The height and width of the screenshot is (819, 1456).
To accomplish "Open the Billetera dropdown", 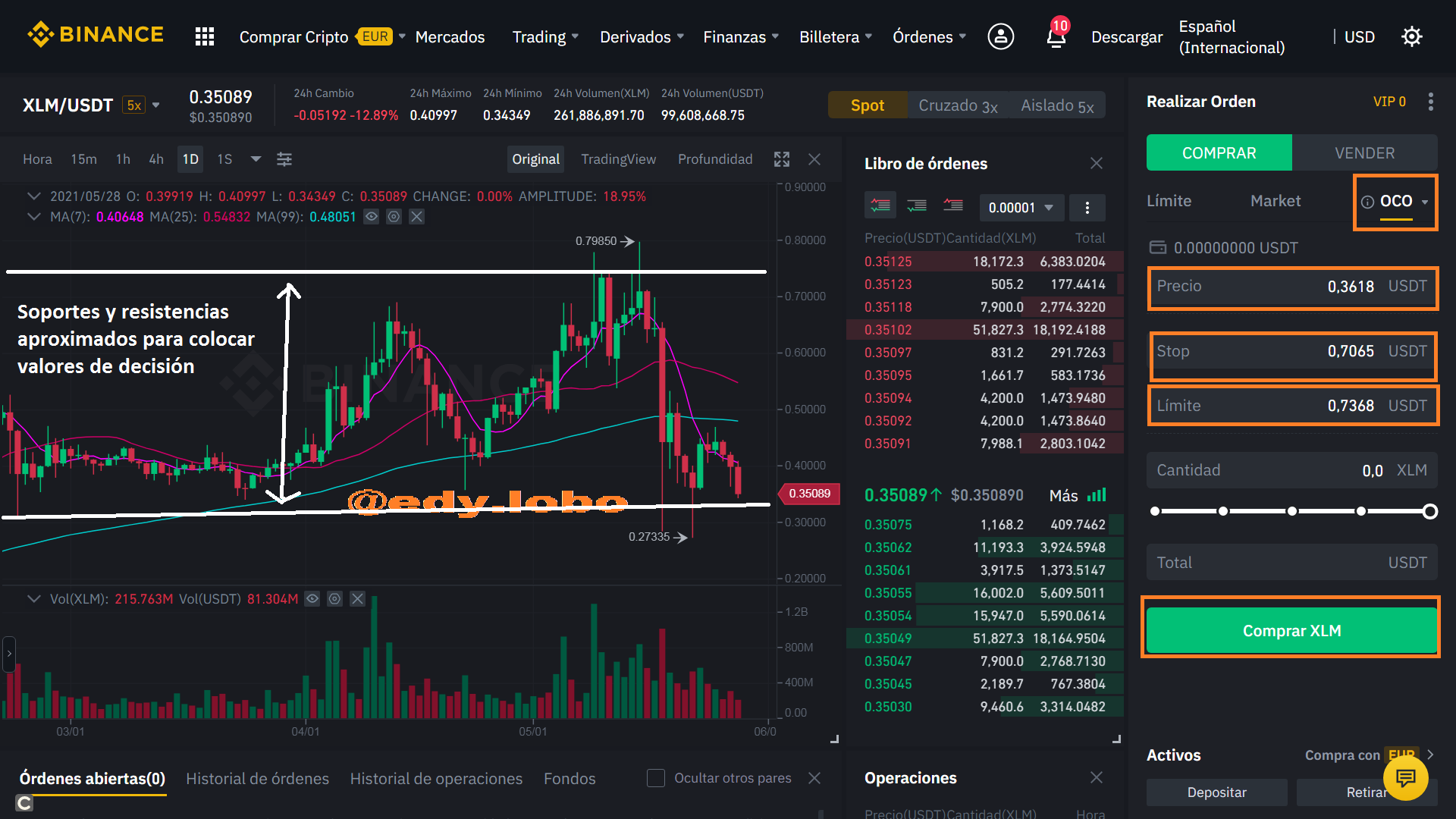I will pos(836,36).
